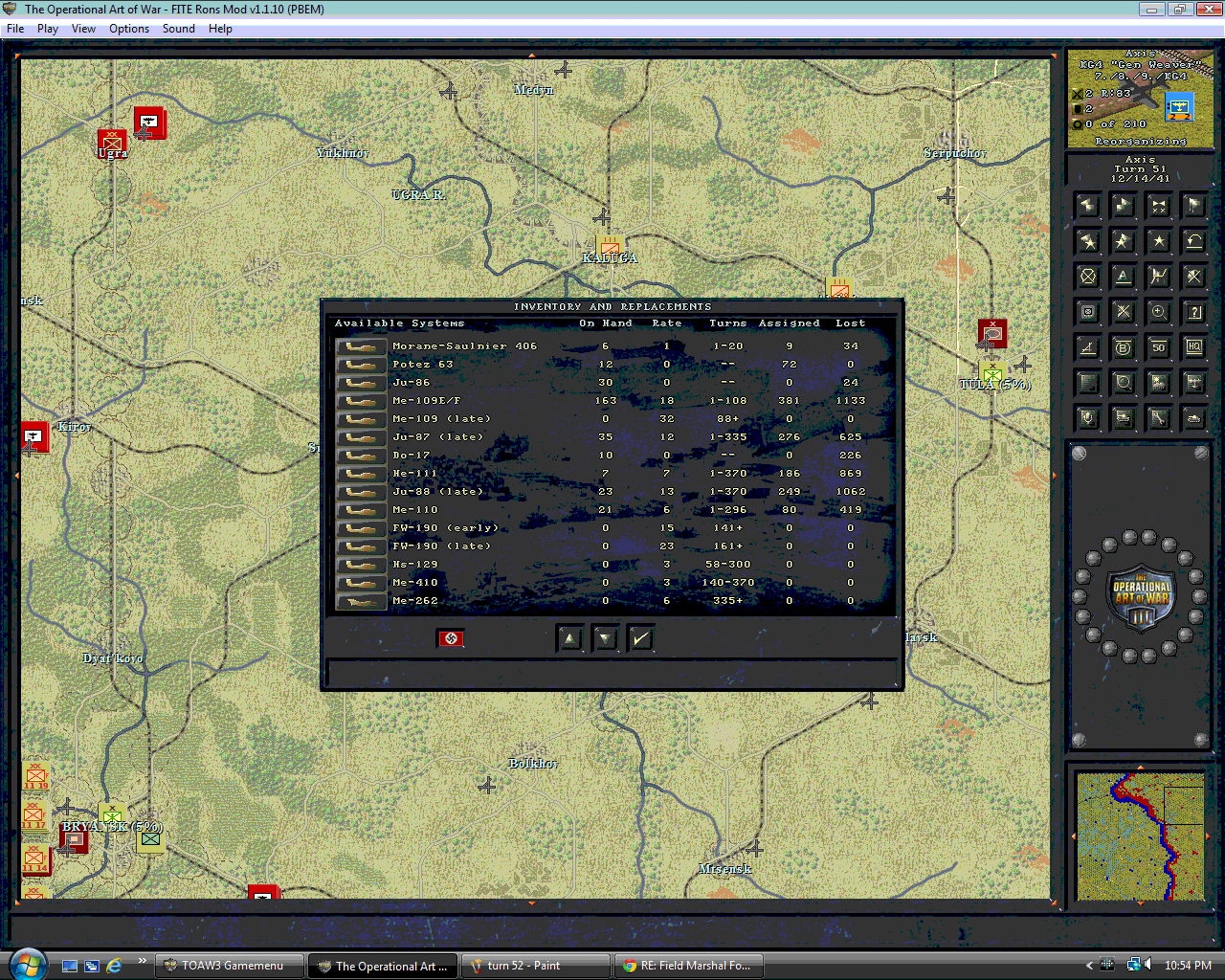The height and width of the screenshot is (980, 1225).
Task: Click the 50 icon in control panel
Action: 1159,347
